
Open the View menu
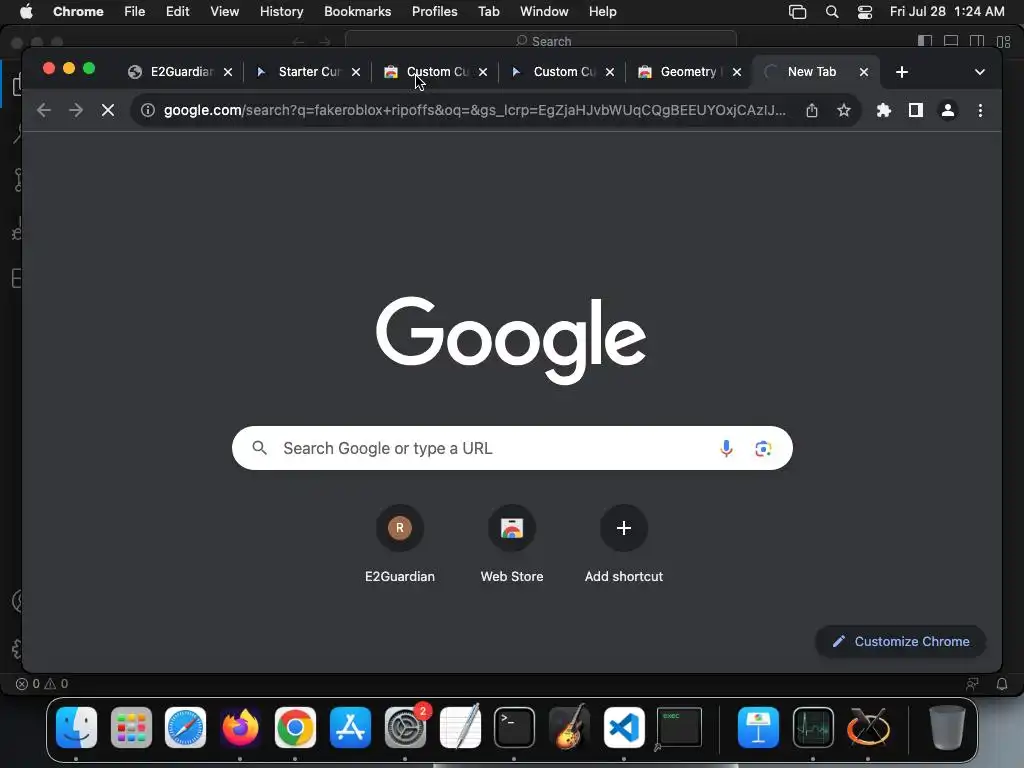click(225, 12)
